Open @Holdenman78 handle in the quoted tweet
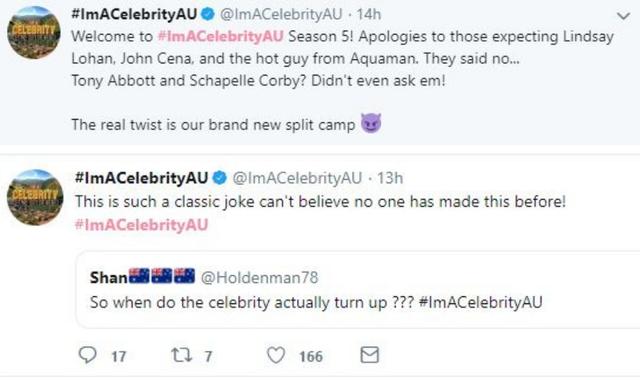This screenshot has height=384, width=640. click(260, 277)
